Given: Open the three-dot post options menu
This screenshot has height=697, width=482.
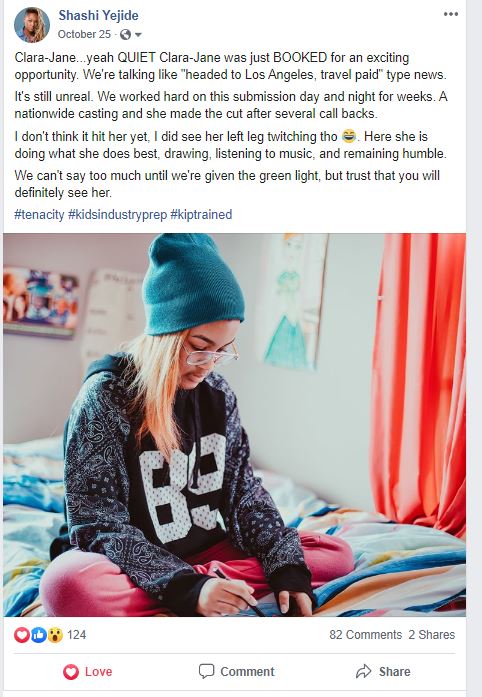Looking at the screenshot, I should pyautogui.click(x=450, y=14).
